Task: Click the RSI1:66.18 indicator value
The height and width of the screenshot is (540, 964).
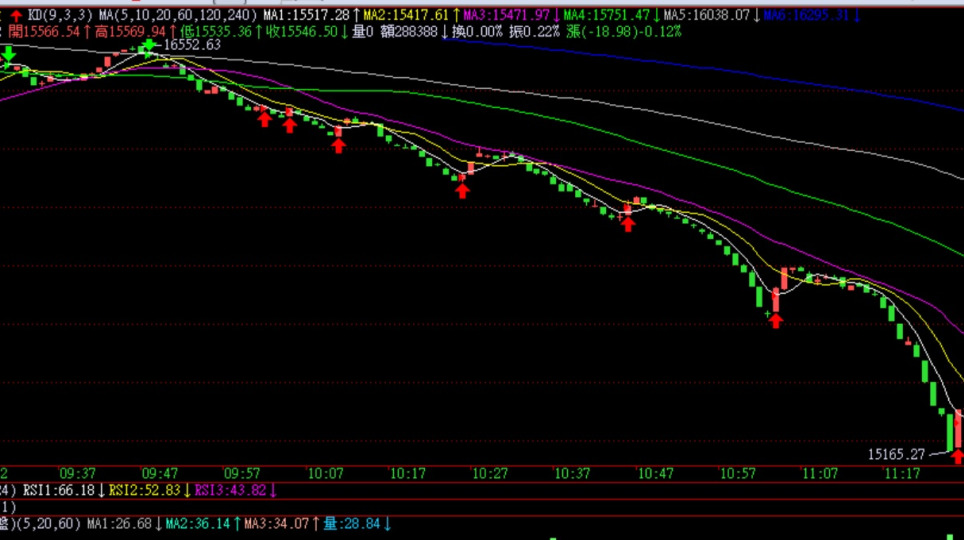Action: point(59,490)
